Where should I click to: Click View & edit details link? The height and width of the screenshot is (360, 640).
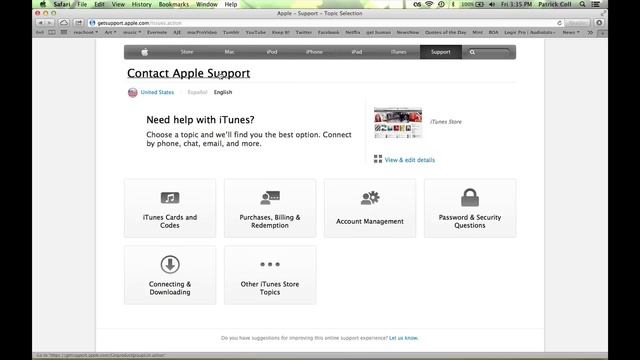point(410,160)
